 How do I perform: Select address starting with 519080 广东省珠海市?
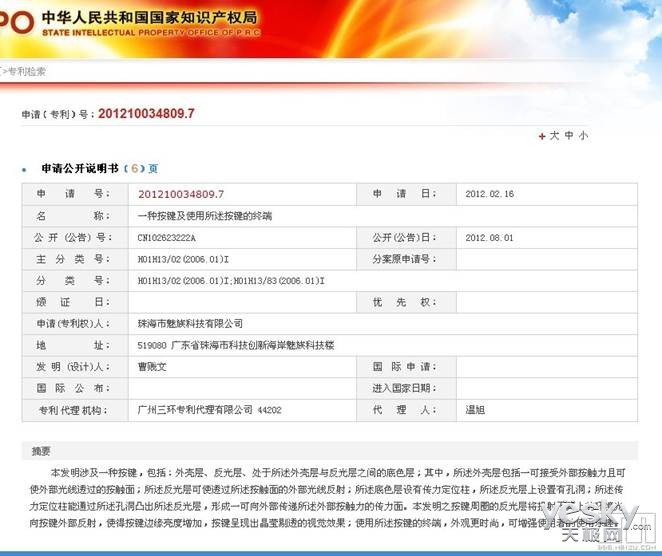tap(236, 345)
